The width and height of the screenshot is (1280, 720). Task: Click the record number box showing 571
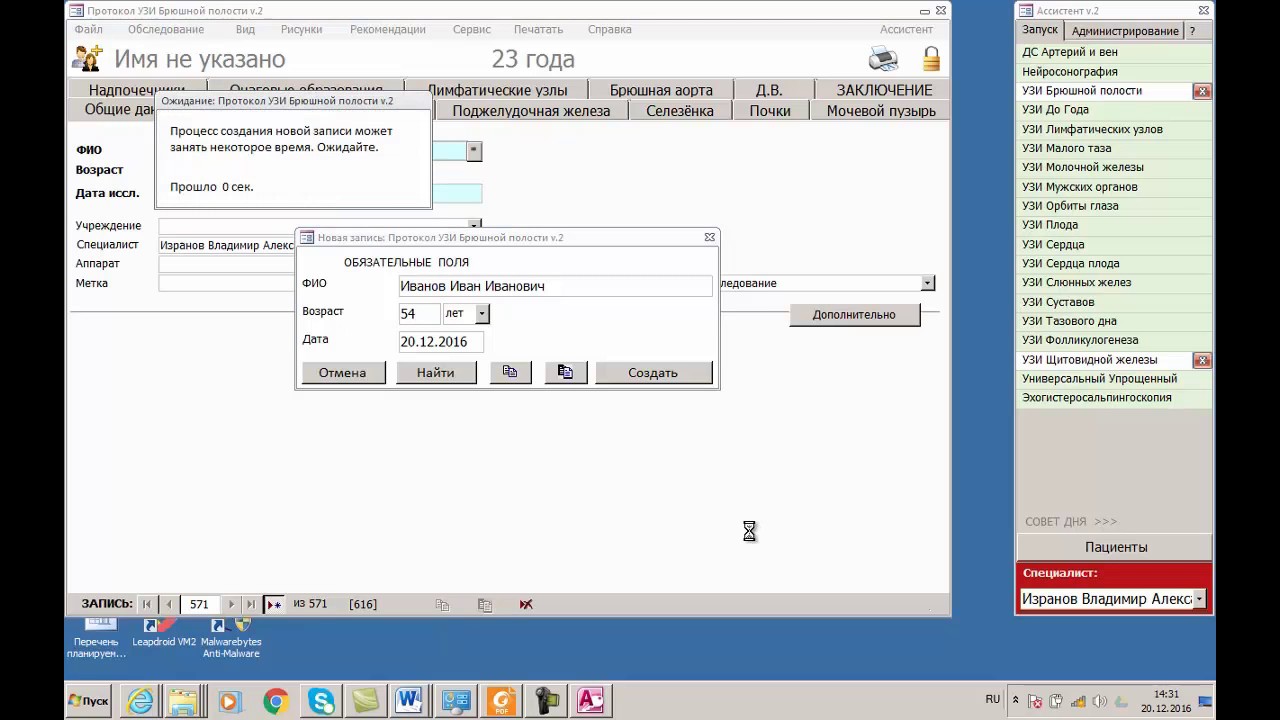click(x=199, y=604)
